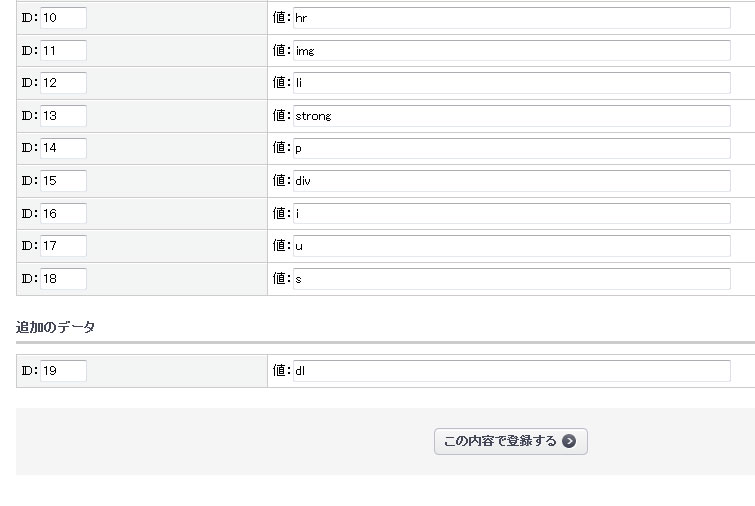Edit the value field containing hr
The image size is (755, 506).
512,18
